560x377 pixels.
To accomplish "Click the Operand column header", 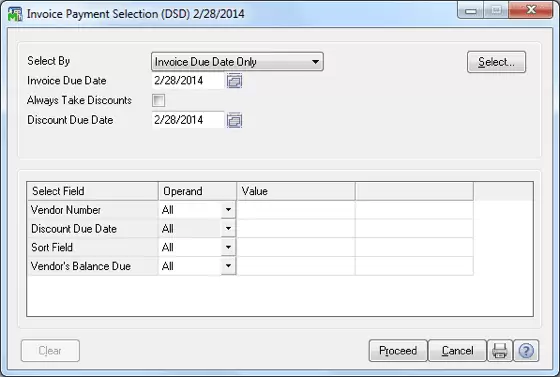I will tap(198, 191).
